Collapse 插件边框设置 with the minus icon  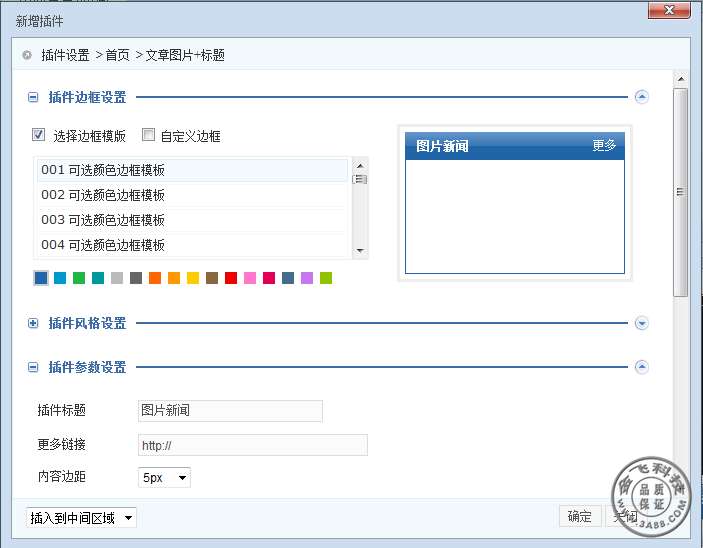tap(33, 98)
